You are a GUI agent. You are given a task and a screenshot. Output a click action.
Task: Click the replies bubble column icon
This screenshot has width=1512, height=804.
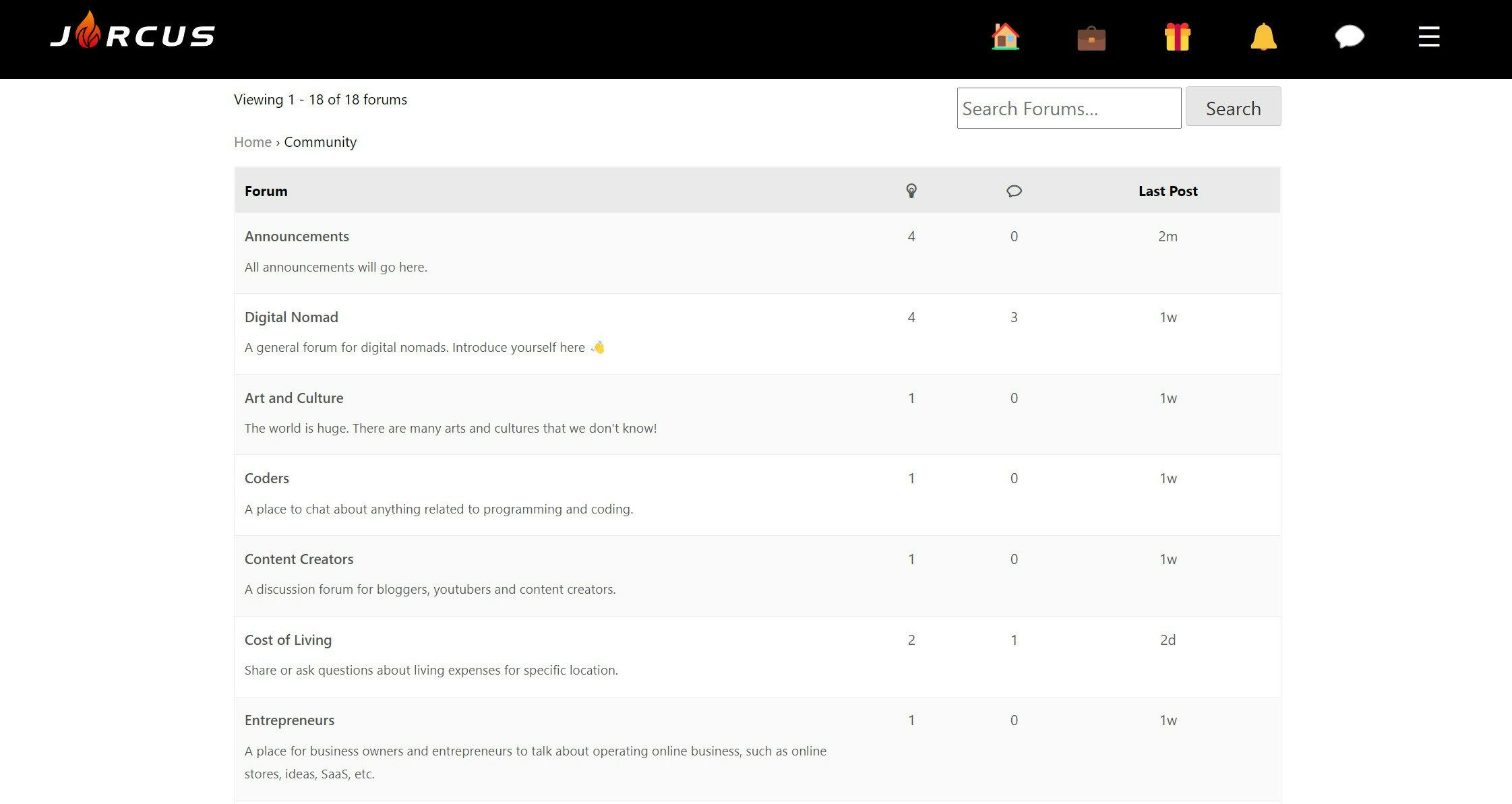pyautogui.click(x=1014, y=191)
